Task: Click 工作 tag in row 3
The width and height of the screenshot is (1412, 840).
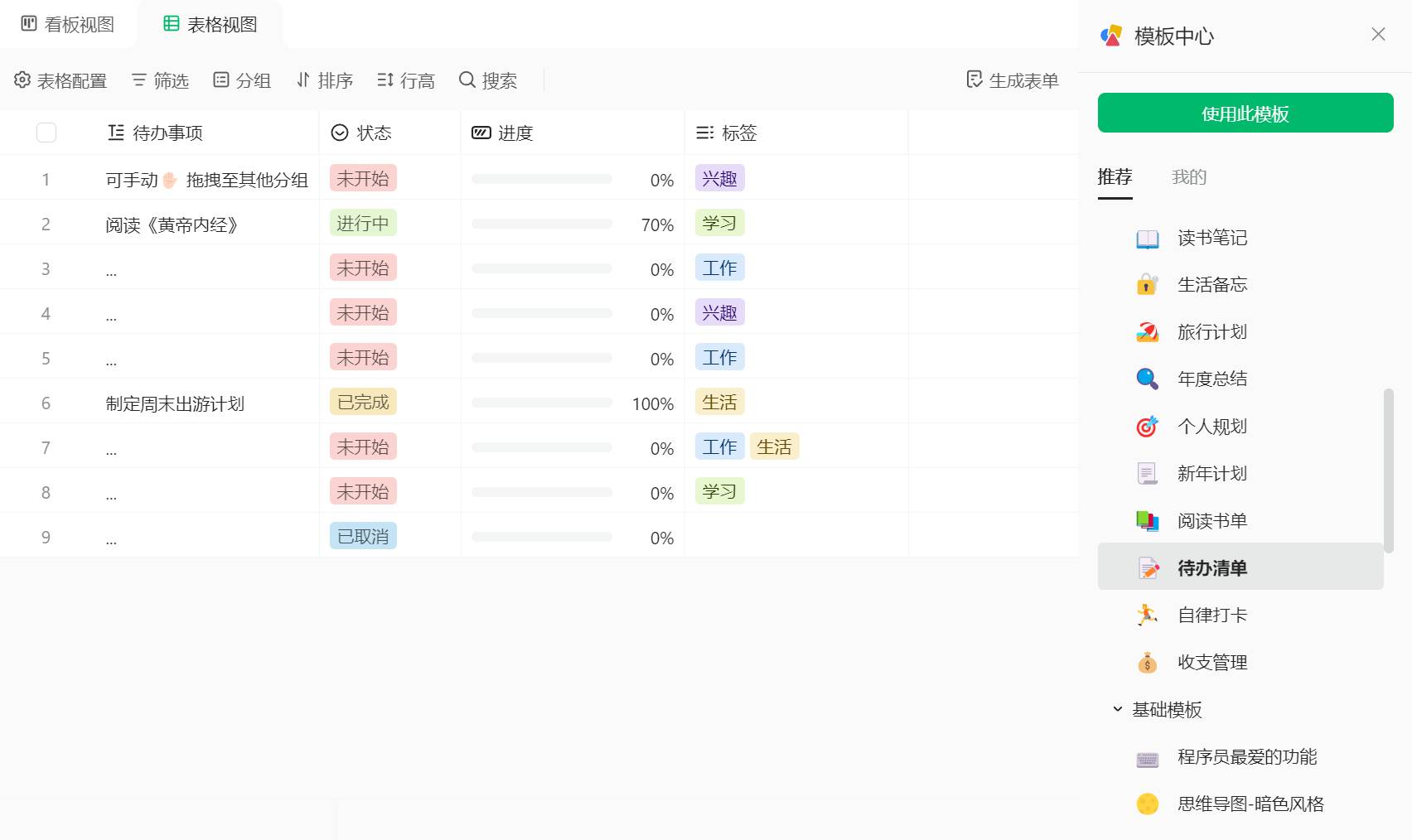Action: pyautogui.click(x=720, y=268)
